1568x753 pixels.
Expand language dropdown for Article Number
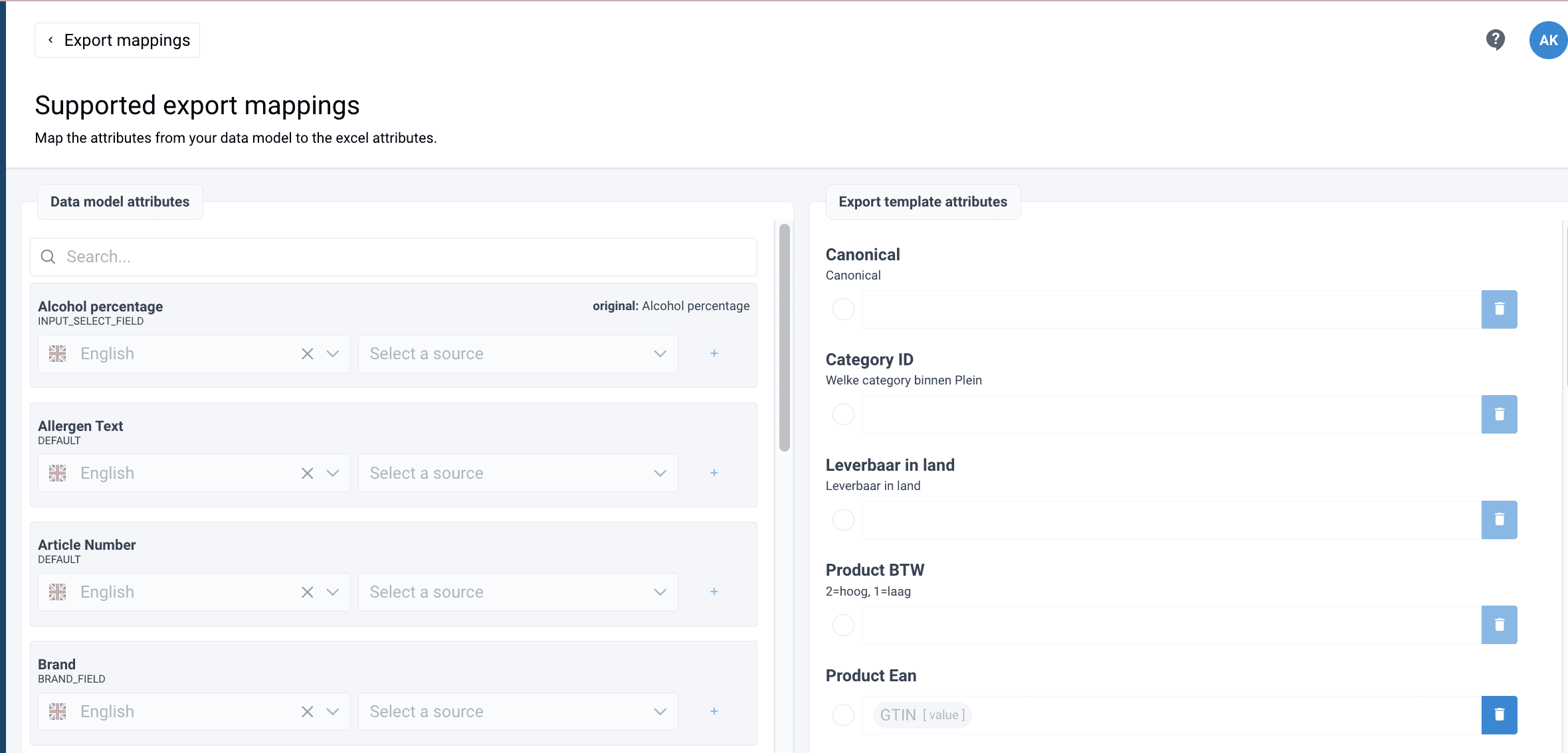pyautogui.click(x=333, y=592)
